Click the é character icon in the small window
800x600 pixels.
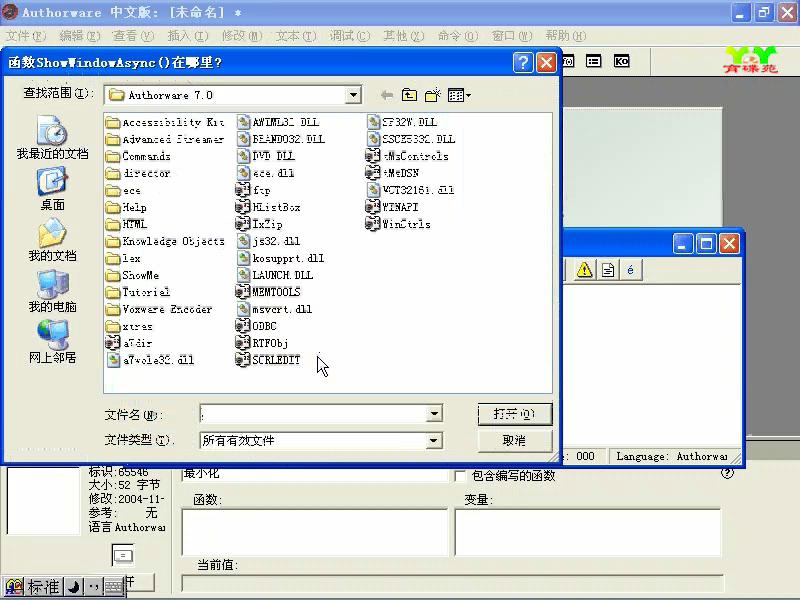click(631, 269)
